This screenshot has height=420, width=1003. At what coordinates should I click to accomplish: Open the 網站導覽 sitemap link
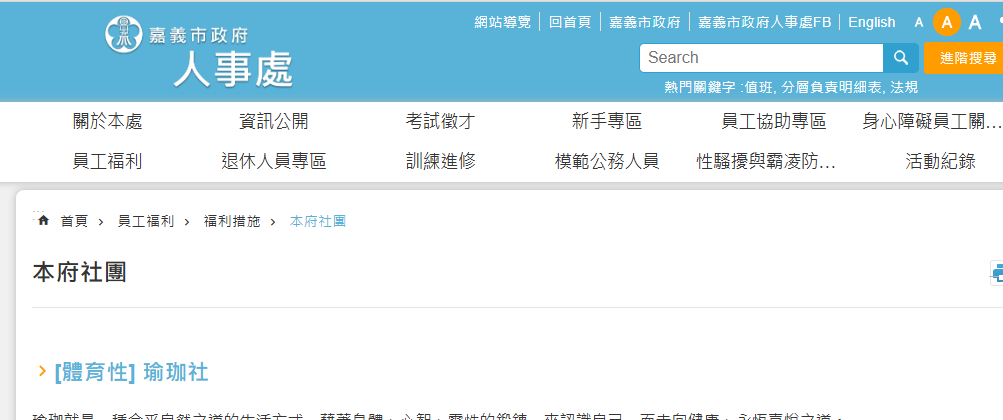click(x=502, y=22)
